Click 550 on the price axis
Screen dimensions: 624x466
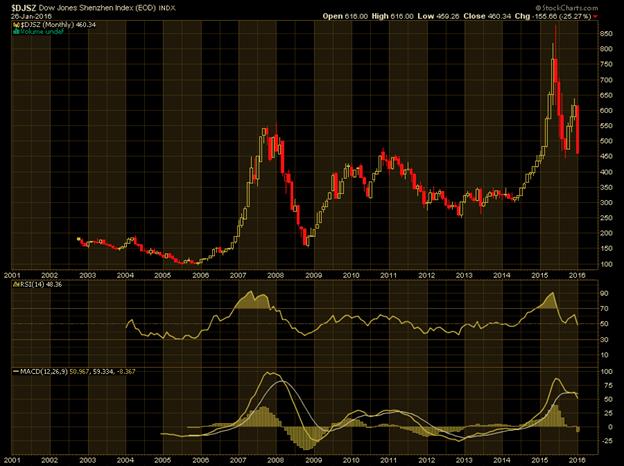pos(607,126)
